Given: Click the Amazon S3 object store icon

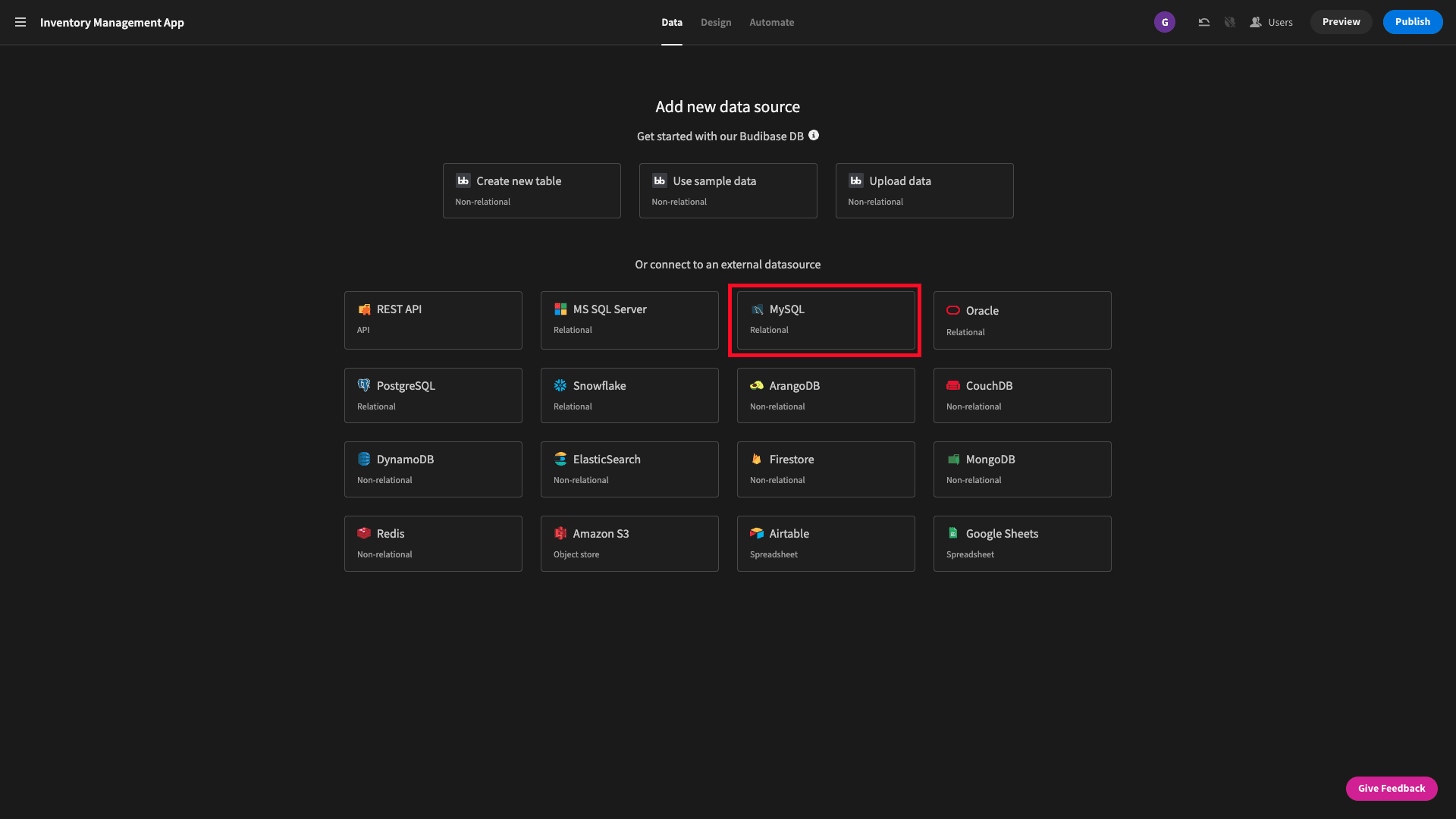Looking at the screenshot, I should pos(560,533).
